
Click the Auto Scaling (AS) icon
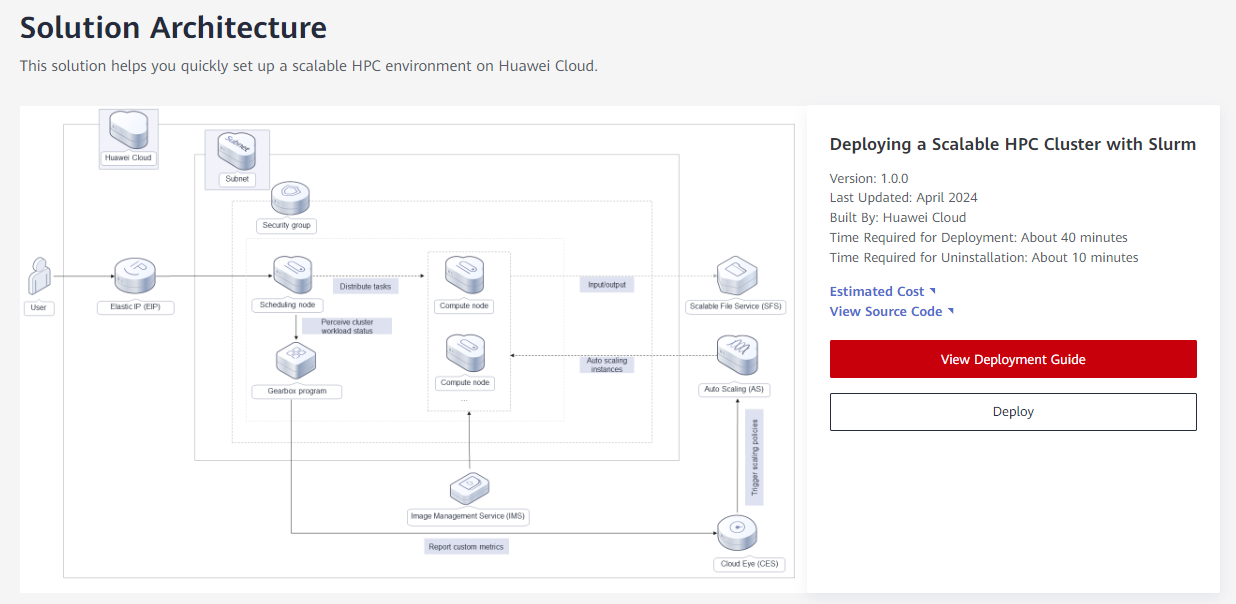point(737,355)
